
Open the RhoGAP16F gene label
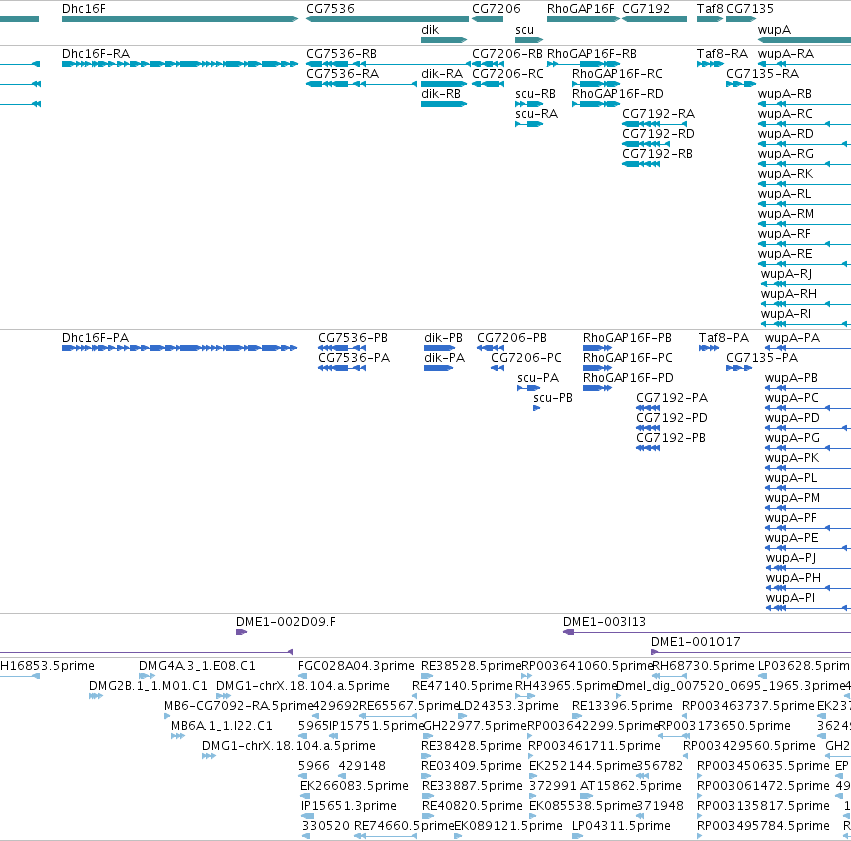[x=581, y=9]
